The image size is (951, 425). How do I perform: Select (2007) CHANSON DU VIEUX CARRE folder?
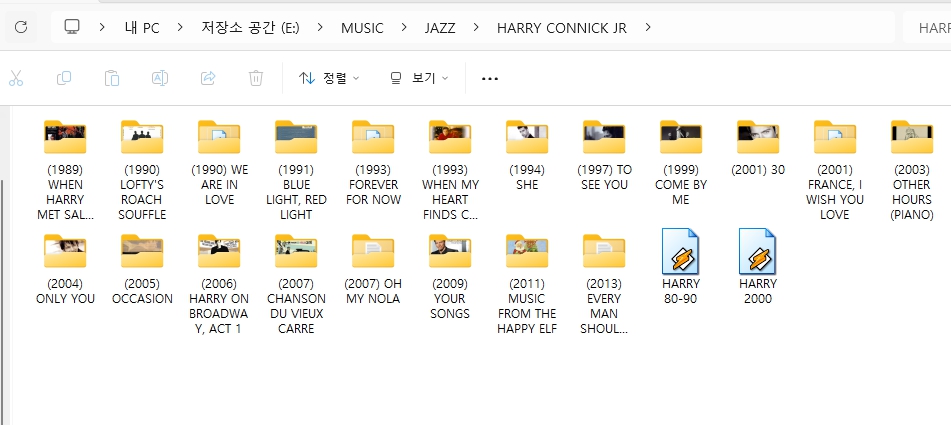(296, 284)
